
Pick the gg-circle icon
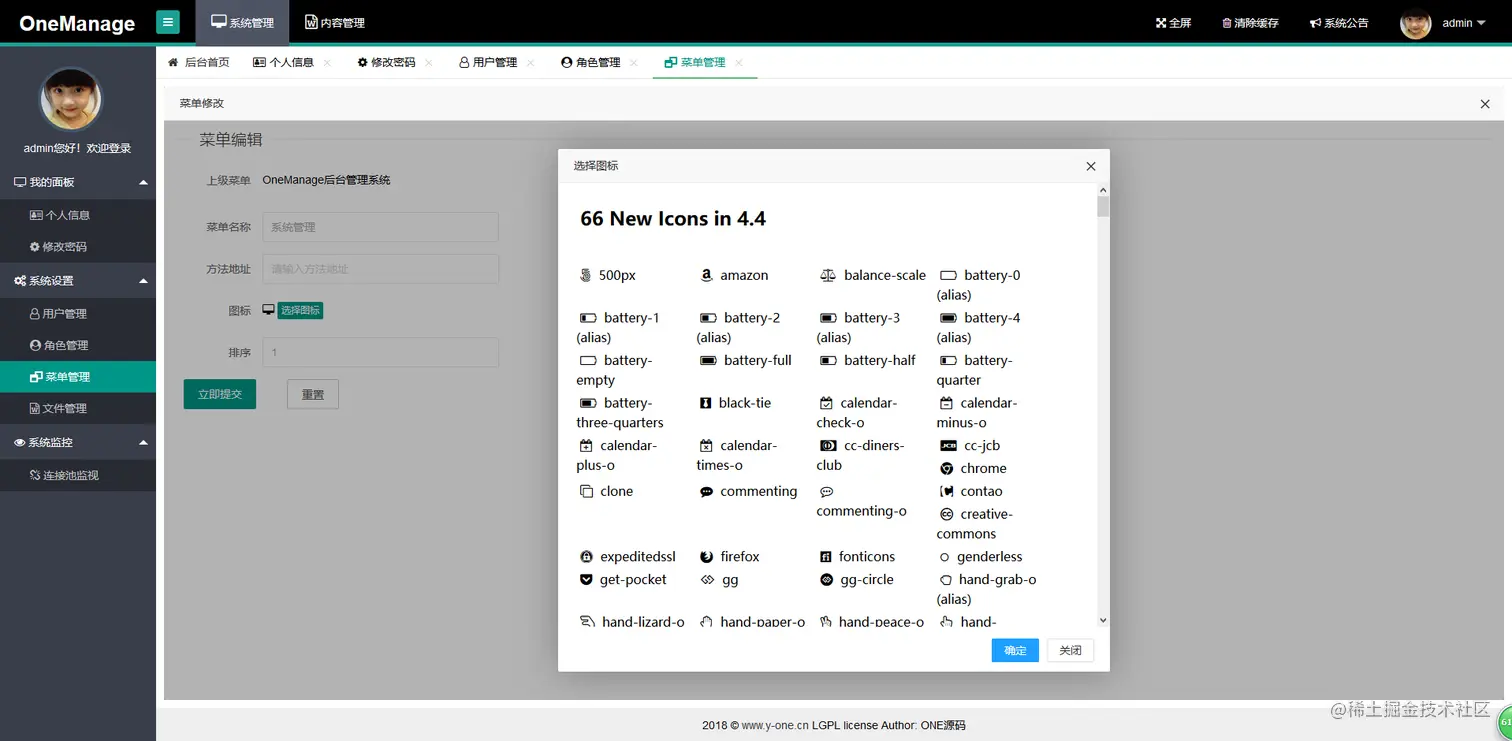point(861,579)
